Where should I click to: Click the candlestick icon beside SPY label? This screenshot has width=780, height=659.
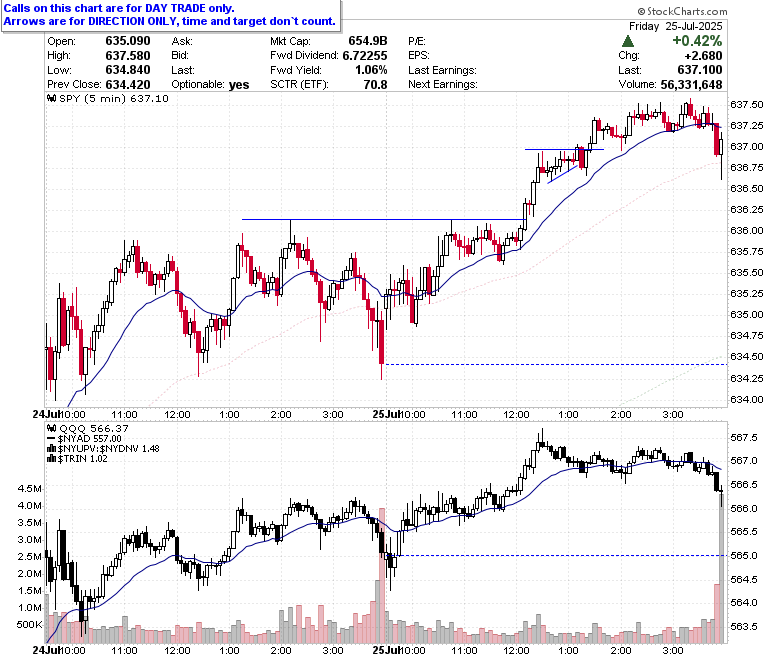pyautogui.click(x=52, y=98)
